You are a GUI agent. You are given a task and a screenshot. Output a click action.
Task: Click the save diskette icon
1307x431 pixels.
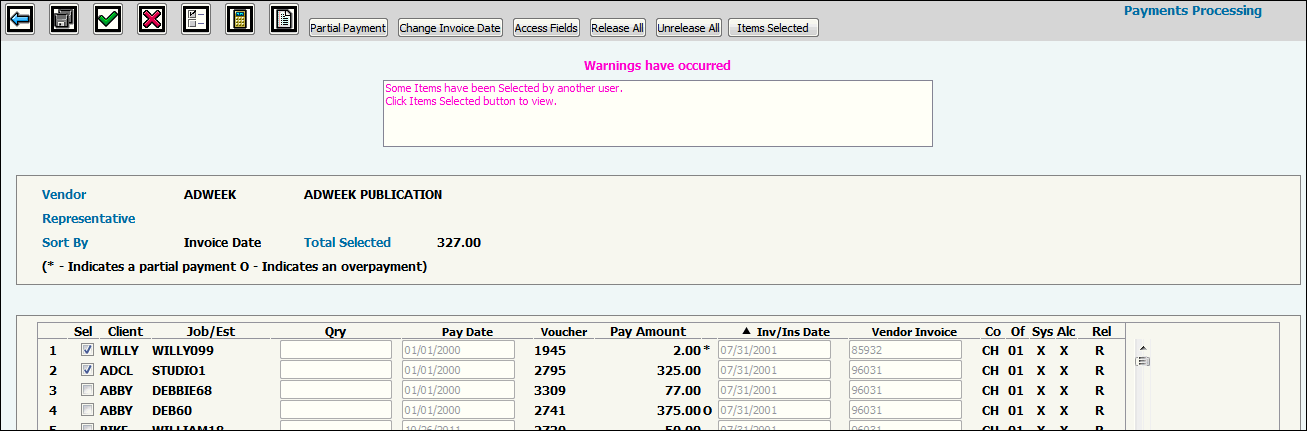pyautogui.click(x=64, y=19)
